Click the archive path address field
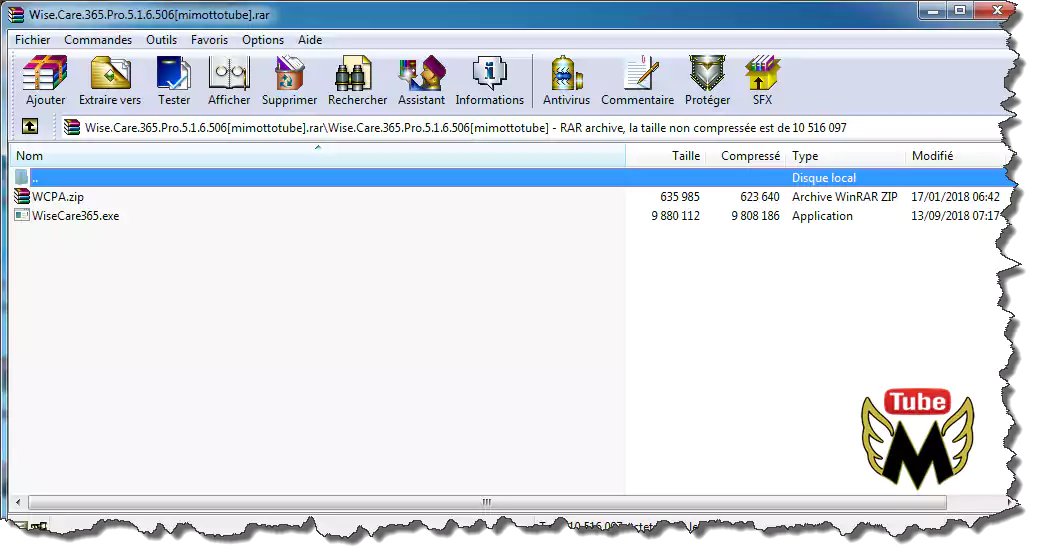This screenshot has width=1043, height=560. tap(531, 127)
